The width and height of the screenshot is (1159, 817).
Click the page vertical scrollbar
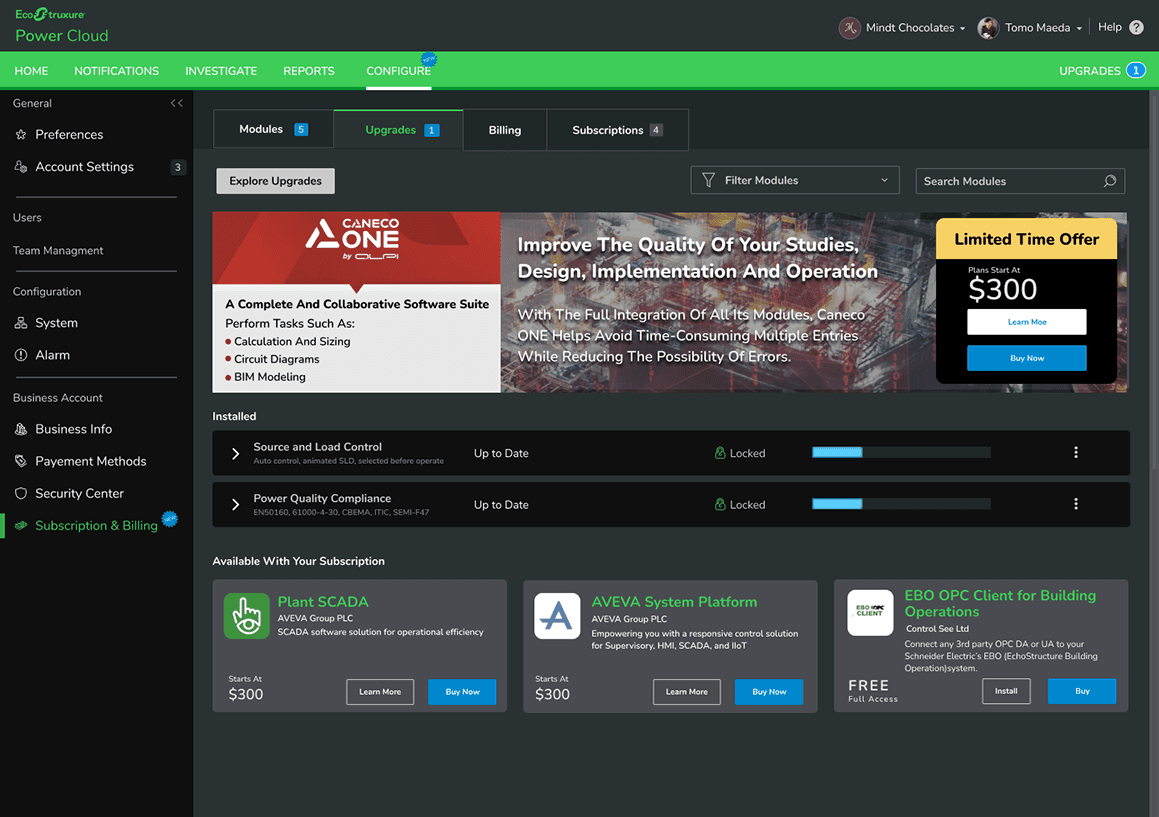(x=1154, y=281)
